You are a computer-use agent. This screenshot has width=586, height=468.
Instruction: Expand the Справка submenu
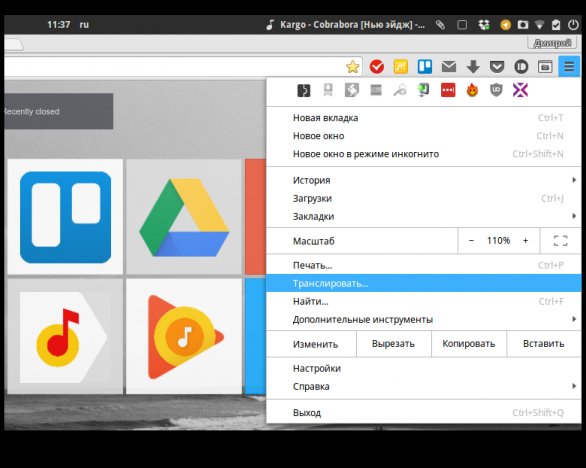[424, 386]
